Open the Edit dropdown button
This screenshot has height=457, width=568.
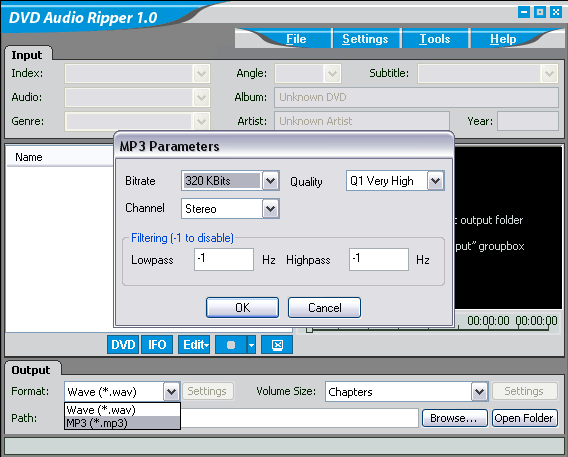[194, 344]
